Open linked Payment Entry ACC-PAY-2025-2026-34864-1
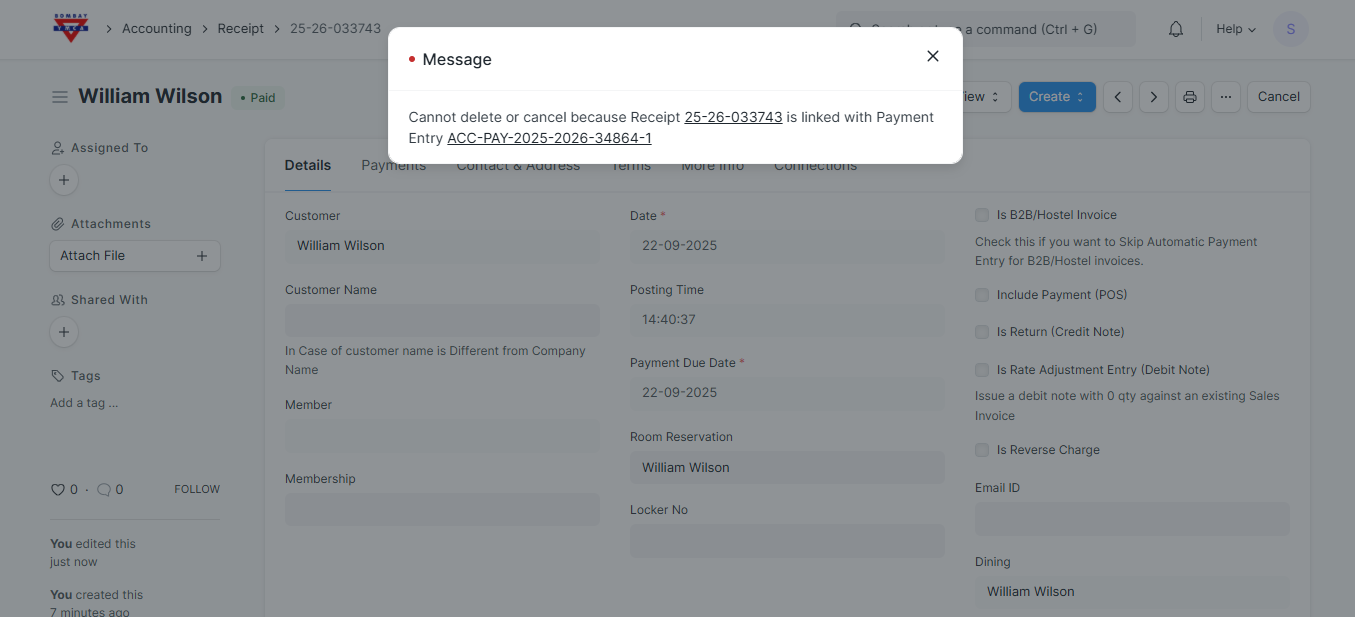The height and width of the screenshot is (617, 1355). click(549, 138)
